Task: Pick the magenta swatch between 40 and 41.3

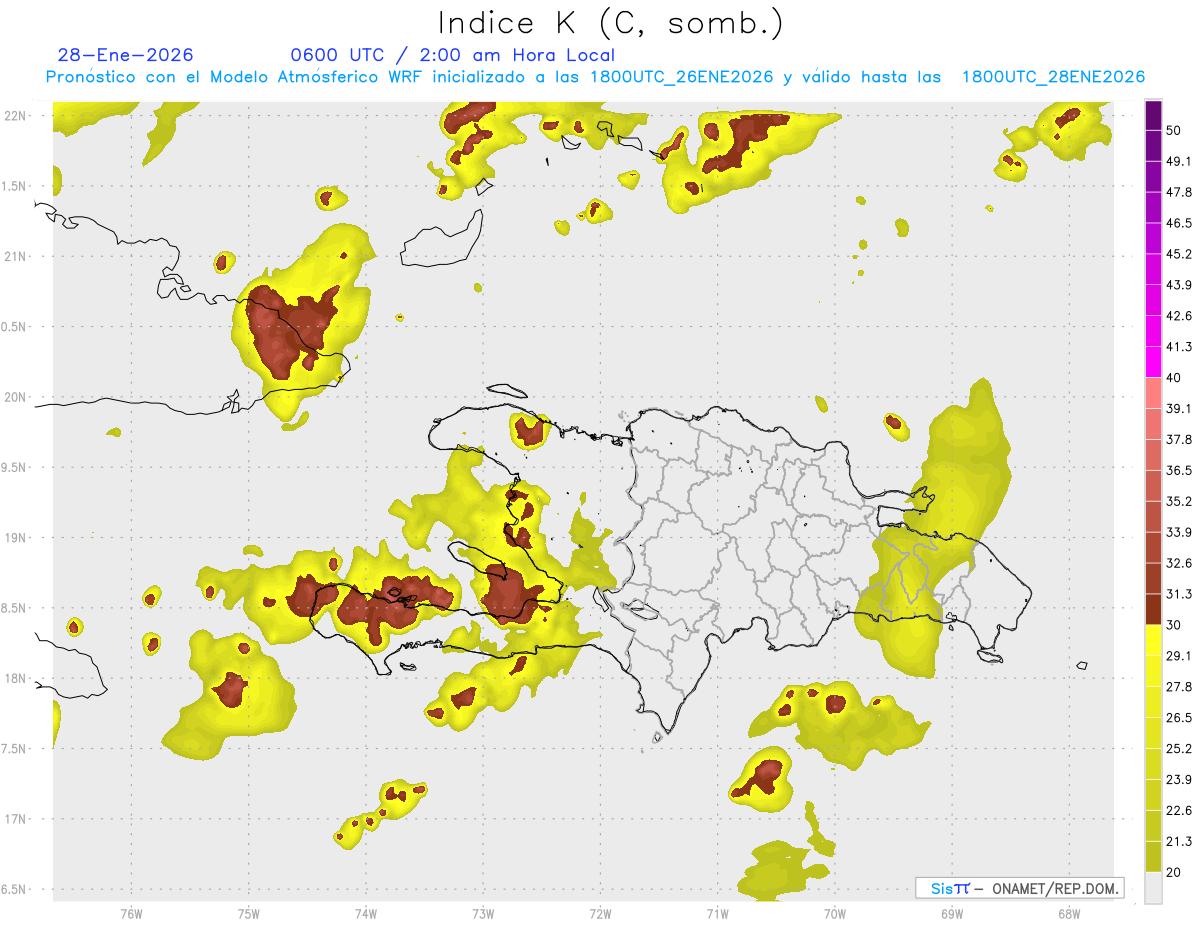Action: (1154, 362)
